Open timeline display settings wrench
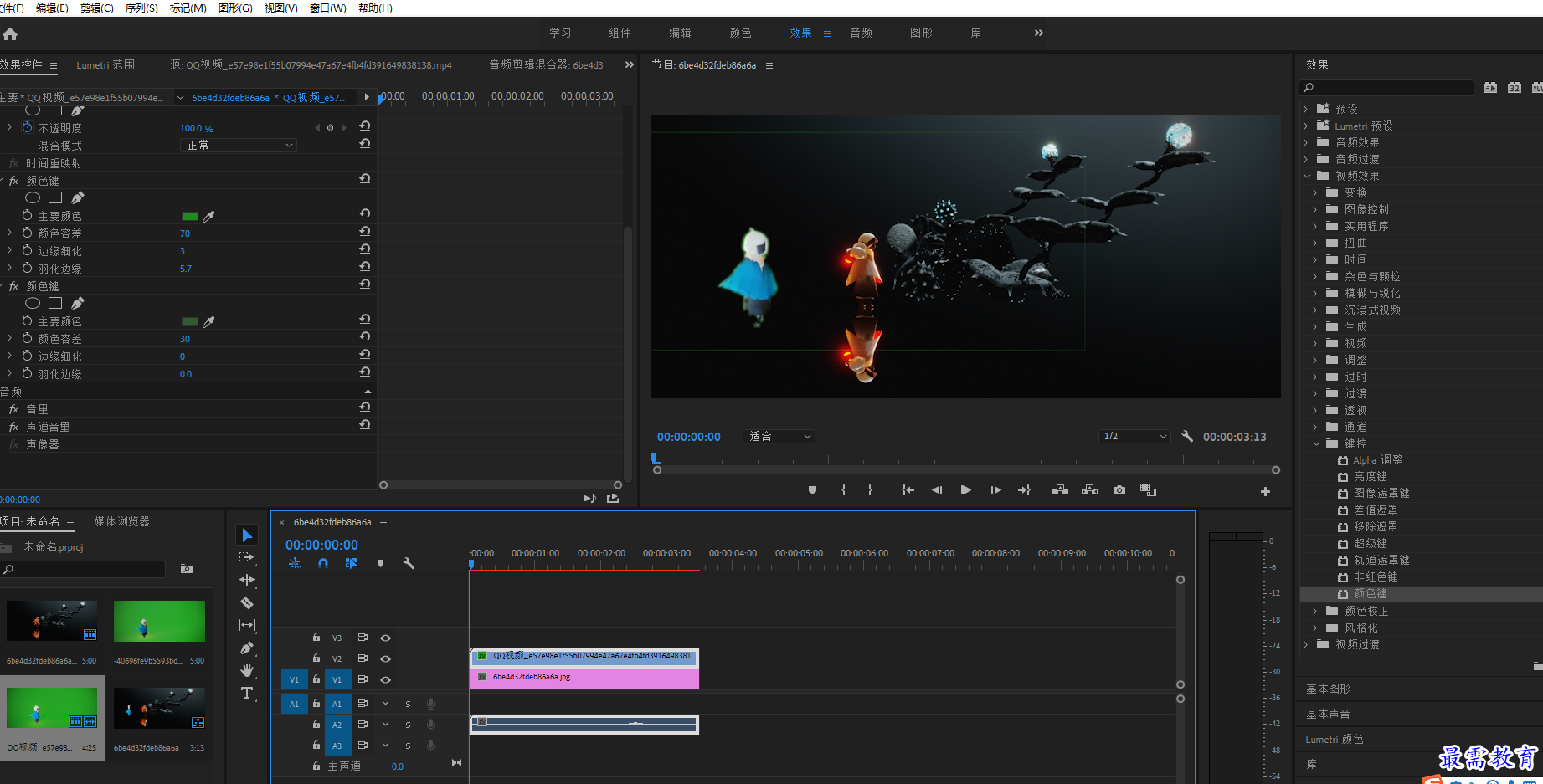The width and height of the screenshot is (1543, 784). [x=409, y=564]
